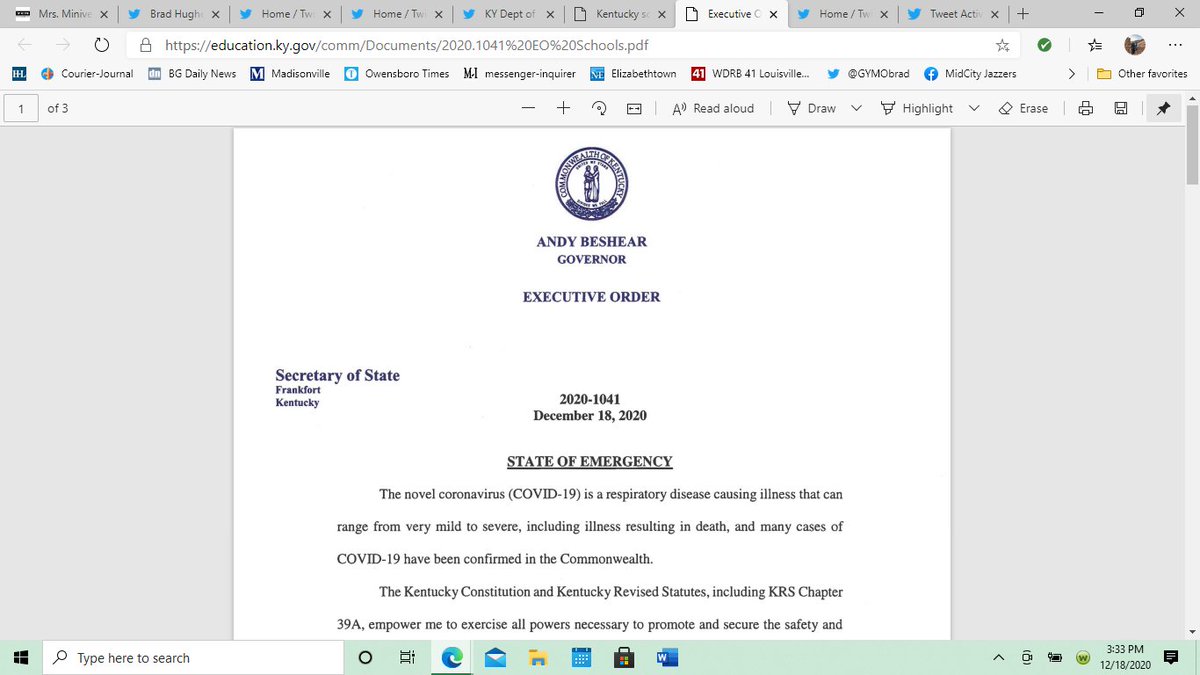Expand hidden bookmarks with the chevron
This screenshot has width=1200, height=675.
pyautogui.click(x=1071, y=73)
